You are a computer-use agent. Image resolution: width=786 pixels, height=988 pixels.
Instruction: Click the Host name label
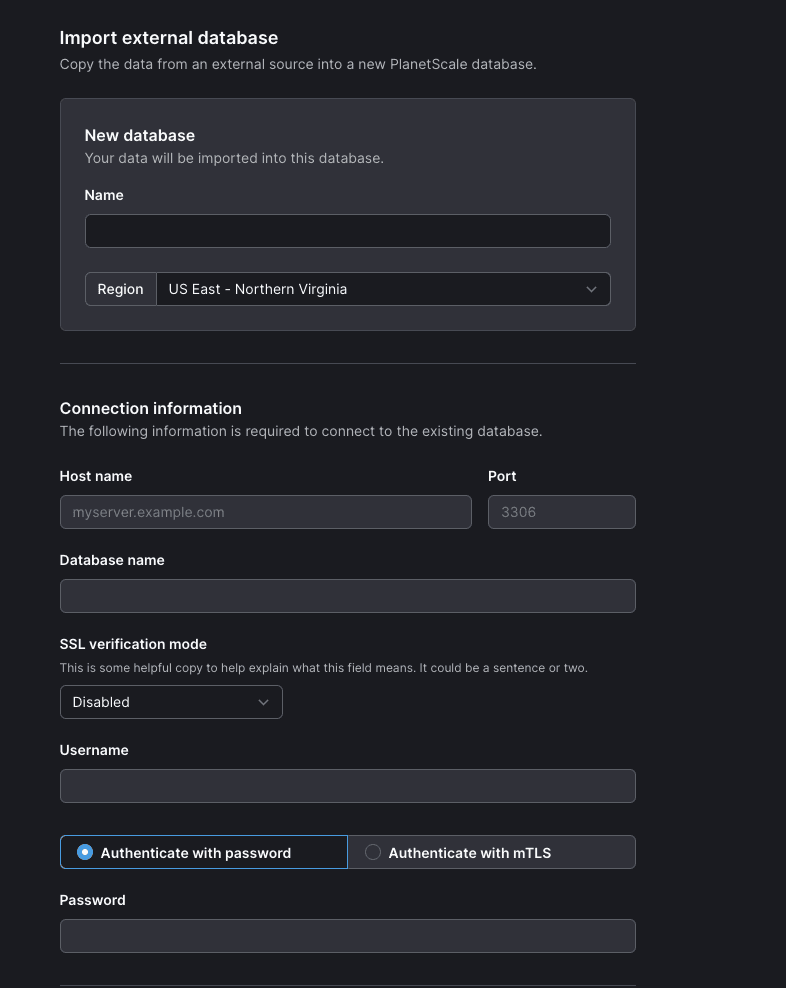[x=96, y=476]
